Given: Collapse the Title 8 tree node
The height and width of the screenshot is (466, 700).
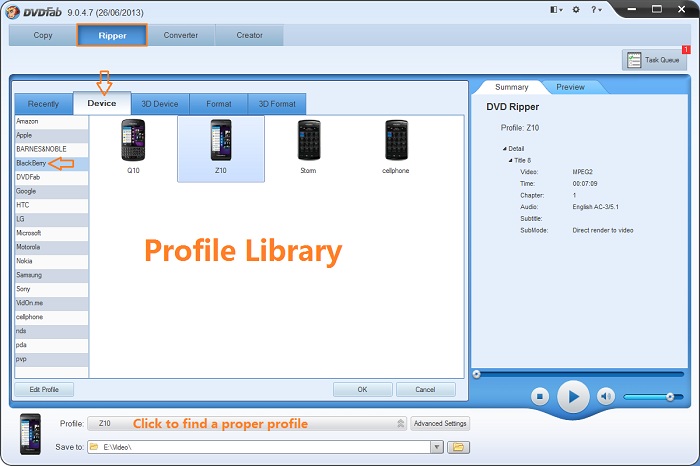Looking at the screenshot, I should click(510, 160).
